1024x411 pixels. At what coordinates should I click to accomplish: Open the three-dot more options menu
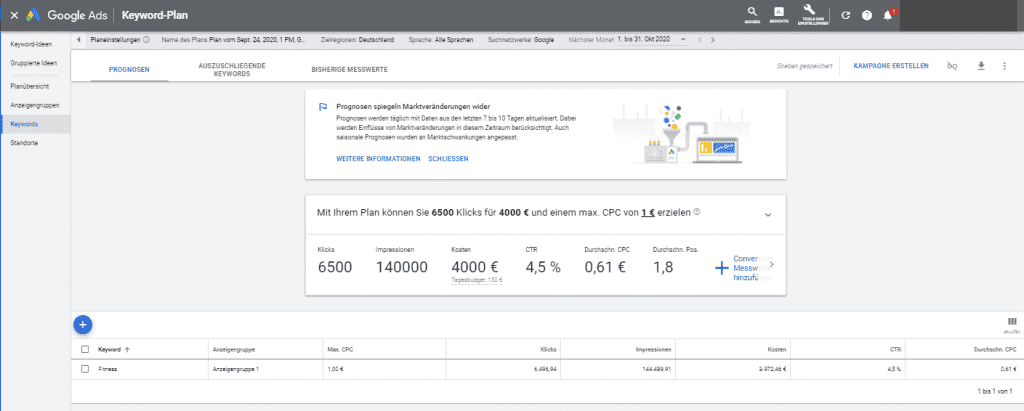pyautogui.click(x=1004, y=66)
